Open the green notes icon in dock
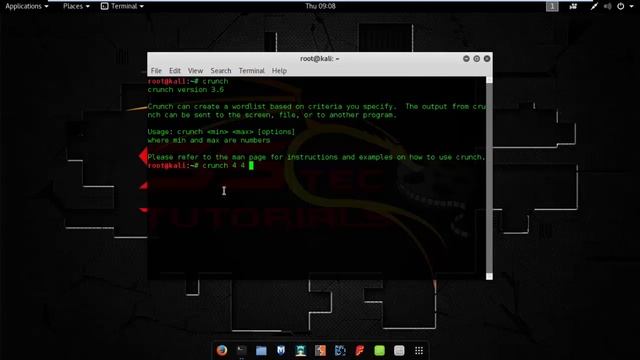 pyautogui.click(x=380, y=351)
